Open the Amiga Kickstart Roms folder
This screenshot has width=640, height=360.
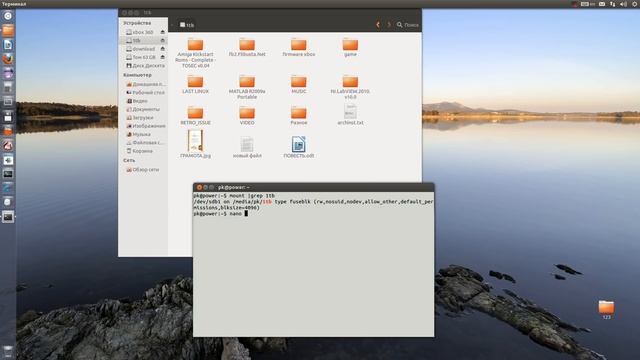(196, 45)
